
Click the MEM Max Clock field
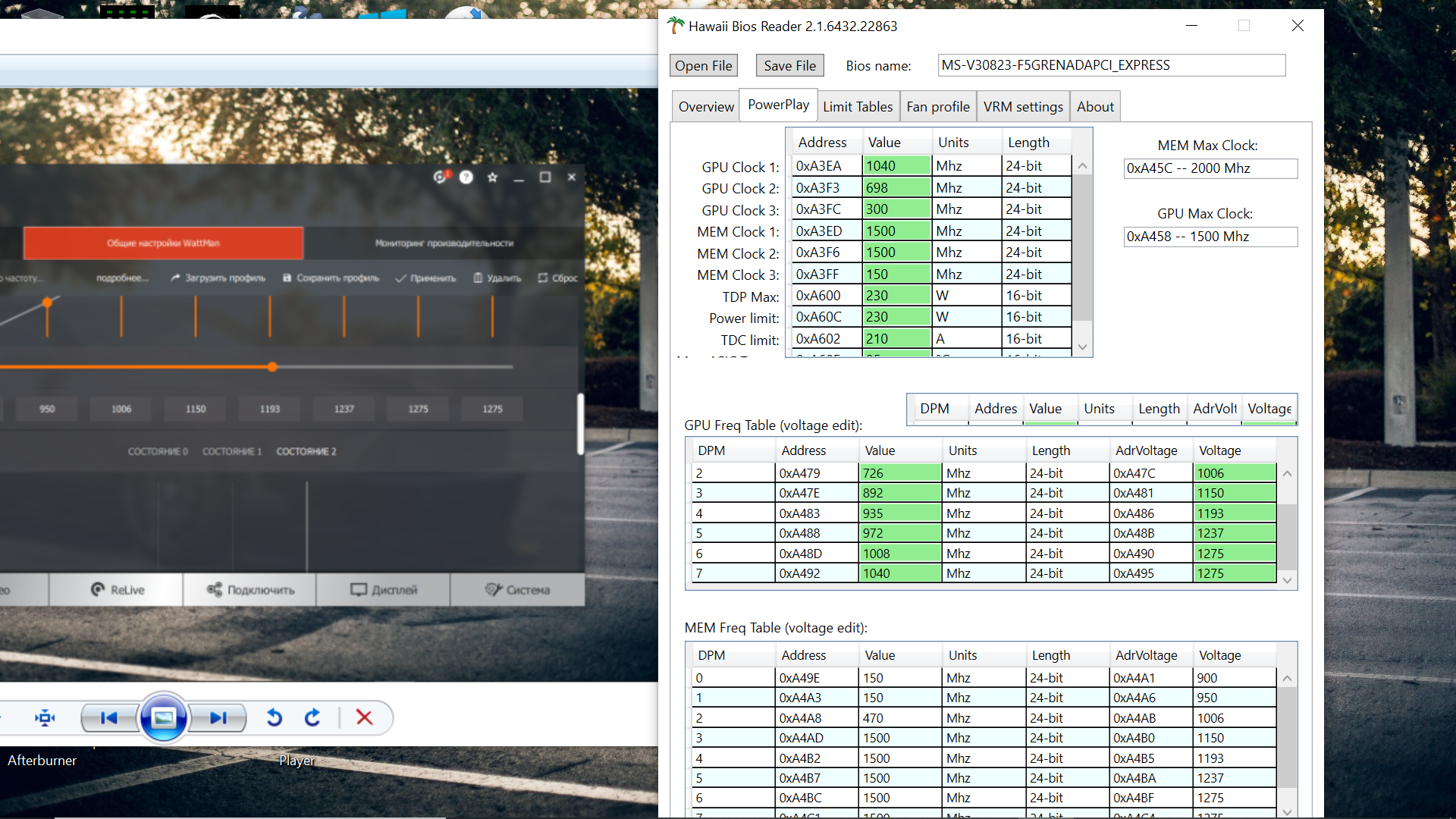point(1210,168)
